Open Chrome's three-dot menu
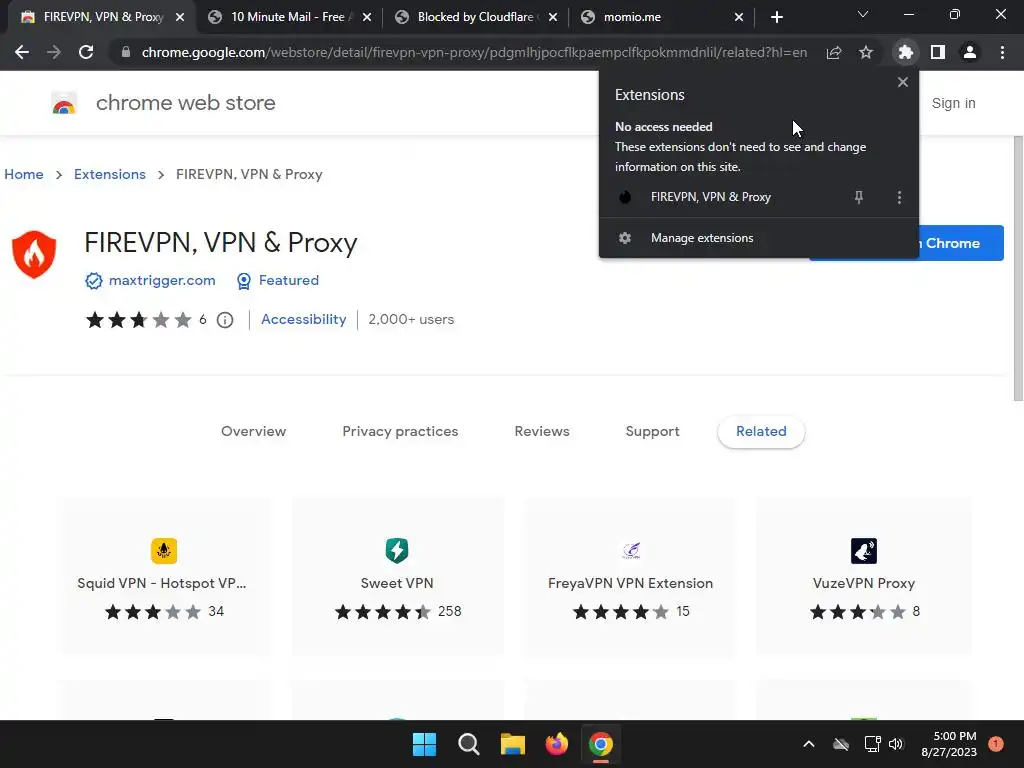This screenshot has height=768, width=1024. tap(1002, 52)
